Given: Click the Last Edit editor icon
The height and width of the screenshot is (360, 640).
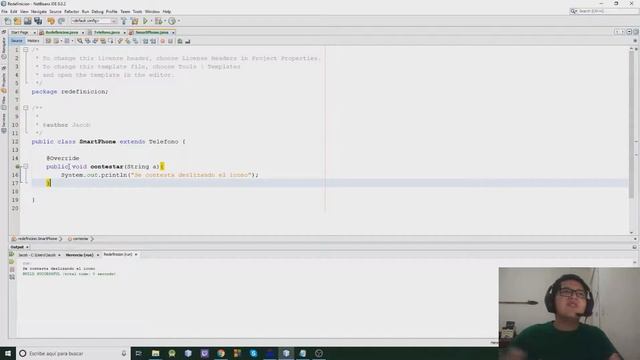Looking at the screenshot, I should click(x=48, y=41).
